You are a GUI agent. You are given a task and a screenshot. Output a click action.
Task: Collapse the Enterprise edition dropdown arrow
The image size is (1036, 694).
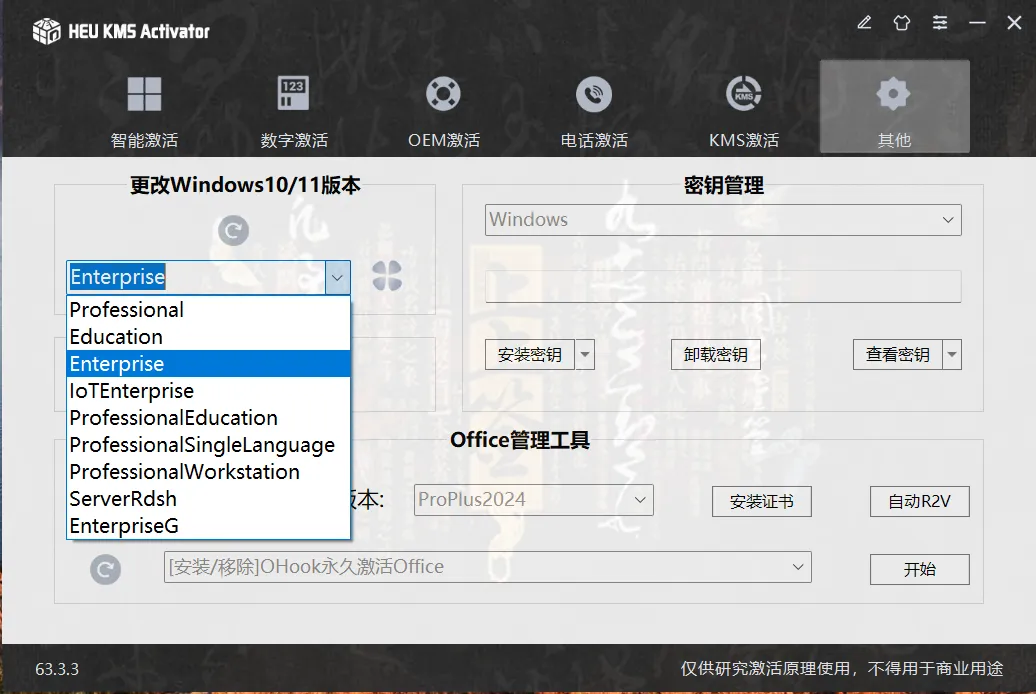[x=337, y=277]
